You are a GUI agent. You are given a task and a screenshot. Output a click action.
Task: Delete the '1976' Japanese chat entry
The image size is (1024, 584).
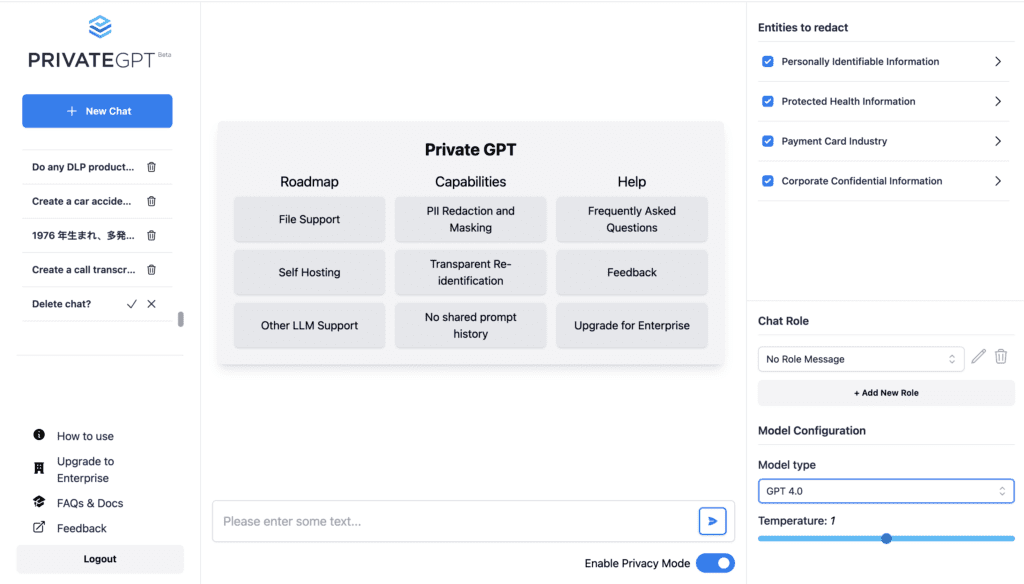152,235
